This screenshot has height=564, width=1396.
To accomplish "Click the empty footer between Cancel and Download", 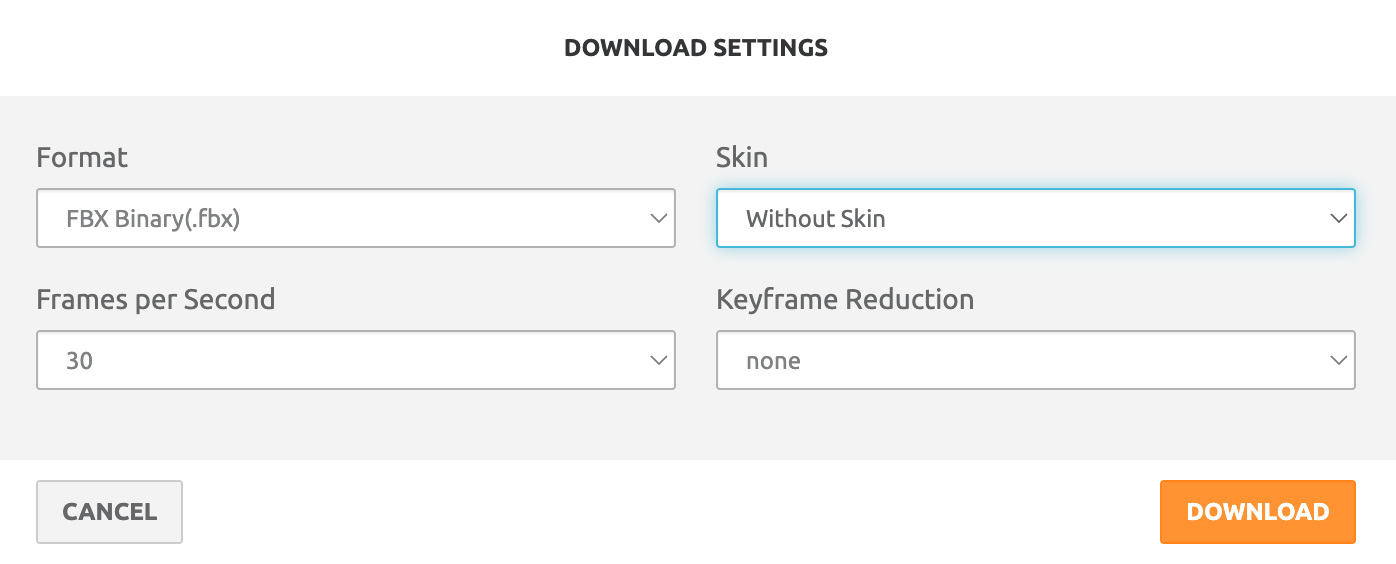I will tap(670, 512).
